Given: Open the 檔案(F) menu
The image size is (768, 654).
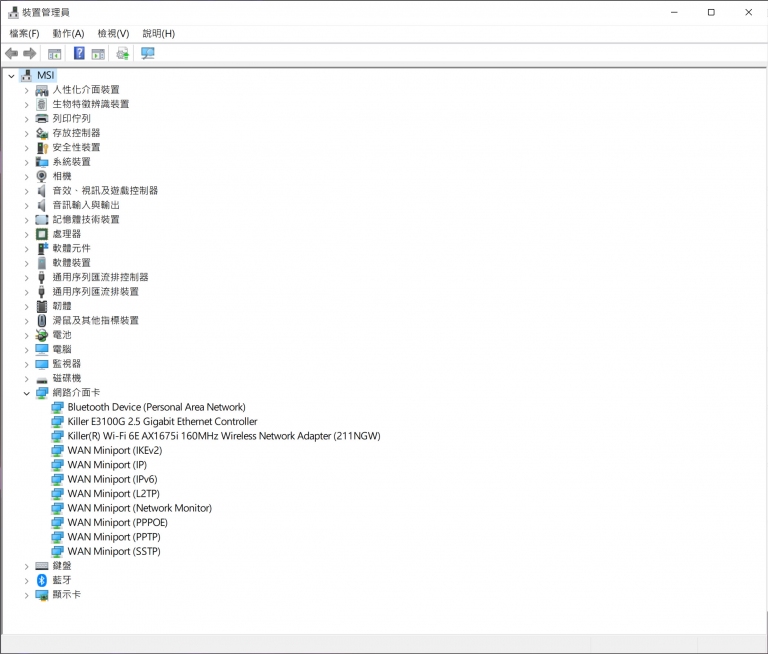Looking at the screenshot, I should tap(24, 33).
